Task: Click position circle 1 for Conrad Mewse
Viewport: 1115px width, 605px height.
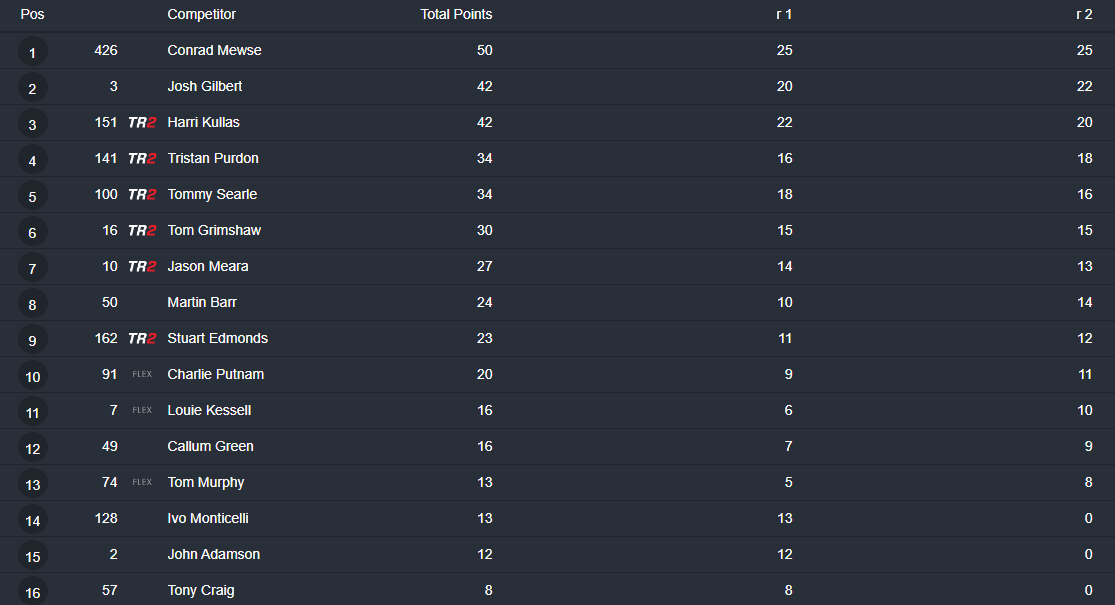Action: click(x=33, y=52)
